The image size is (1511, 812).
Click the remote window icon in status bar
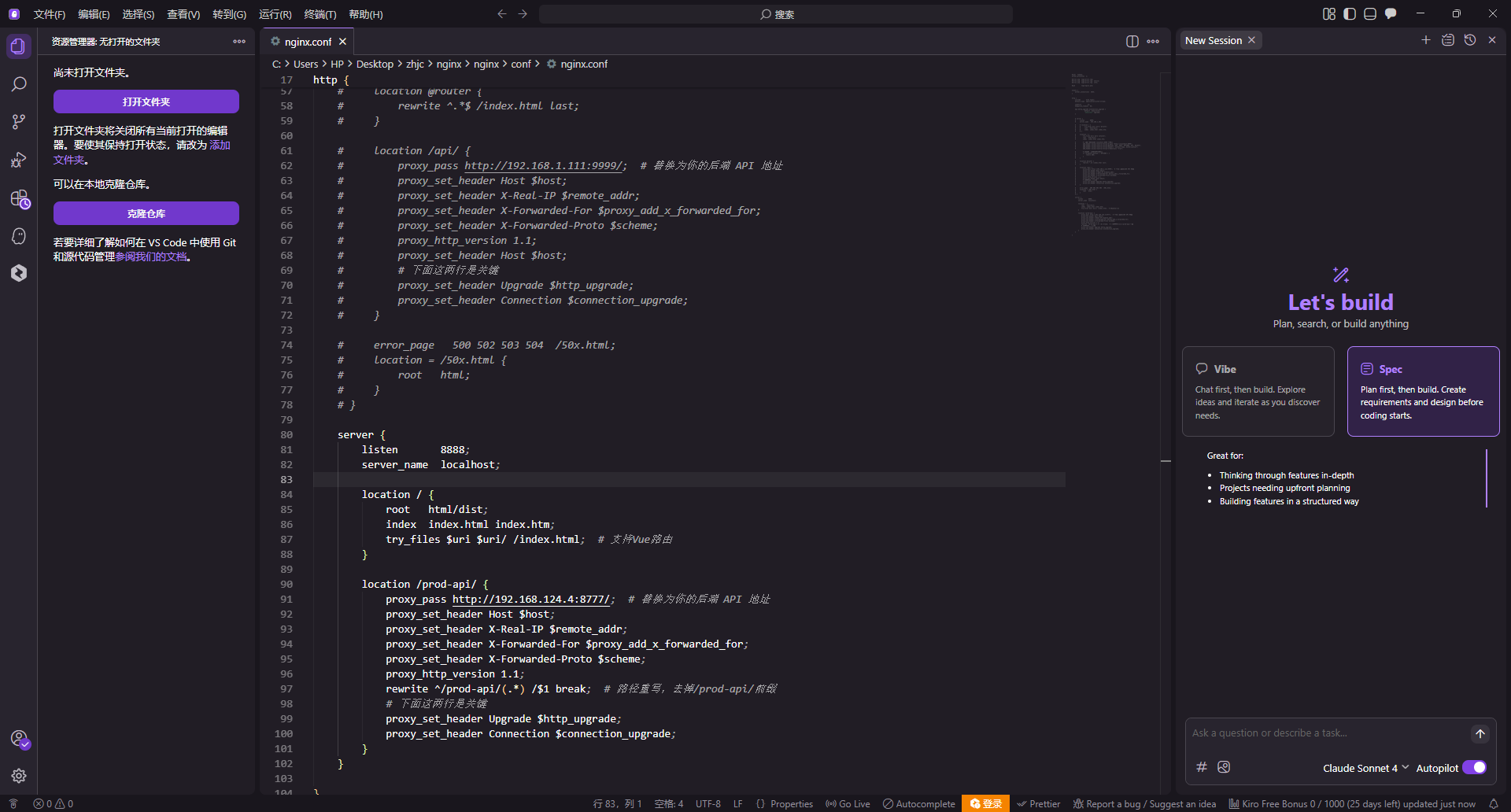click(13, 804)
